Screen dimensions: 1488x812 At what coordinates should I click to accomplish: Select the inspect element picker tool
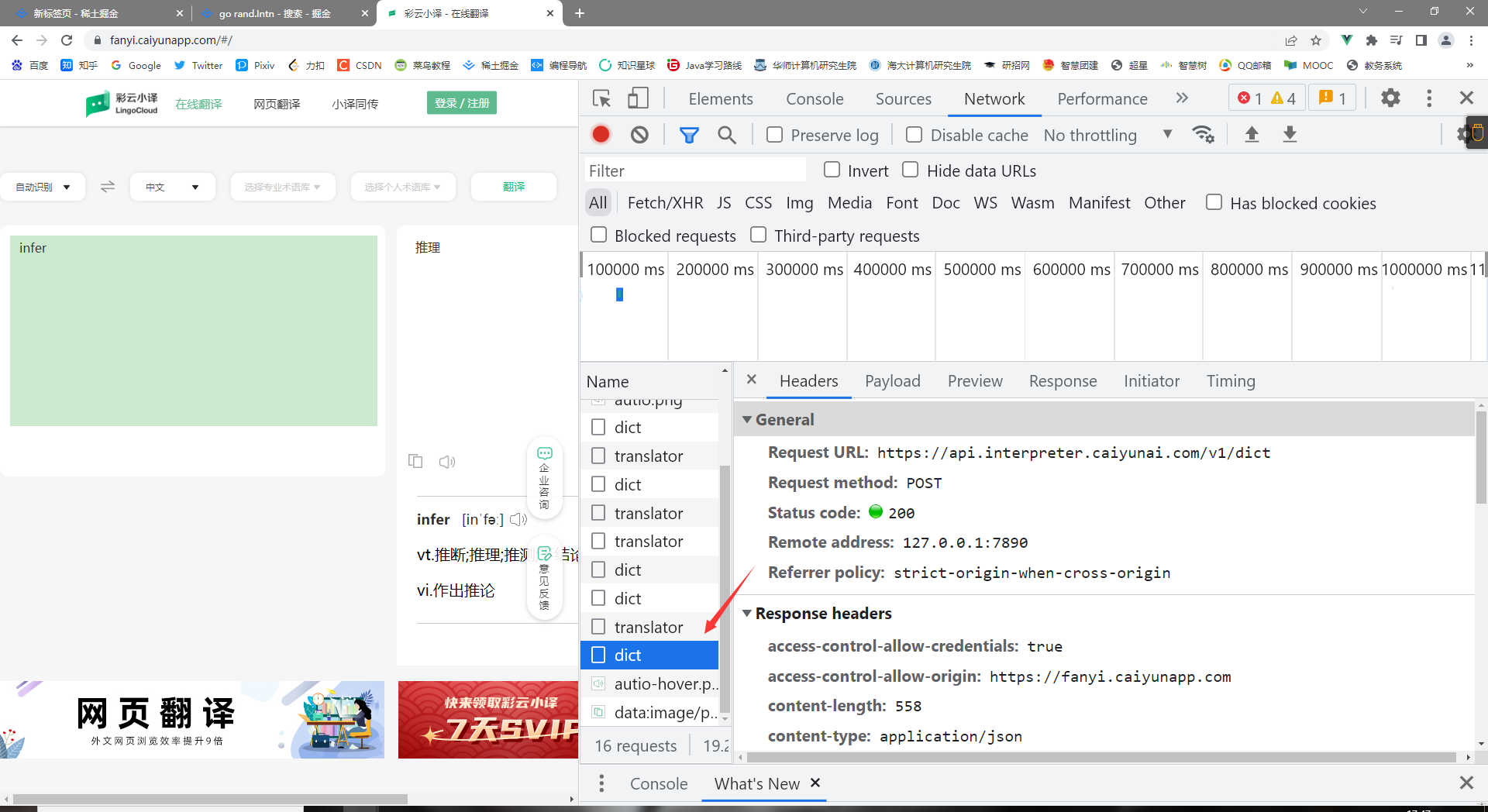601,98
